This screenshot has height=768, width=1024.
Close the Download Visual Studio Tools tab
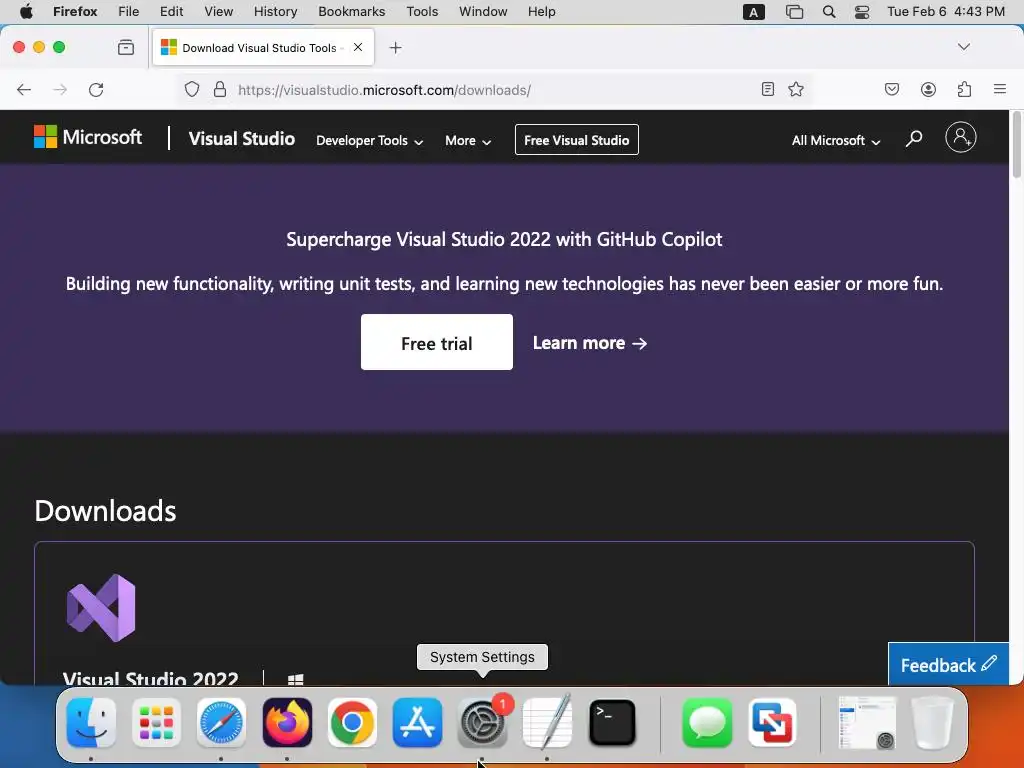coord(358,47)
